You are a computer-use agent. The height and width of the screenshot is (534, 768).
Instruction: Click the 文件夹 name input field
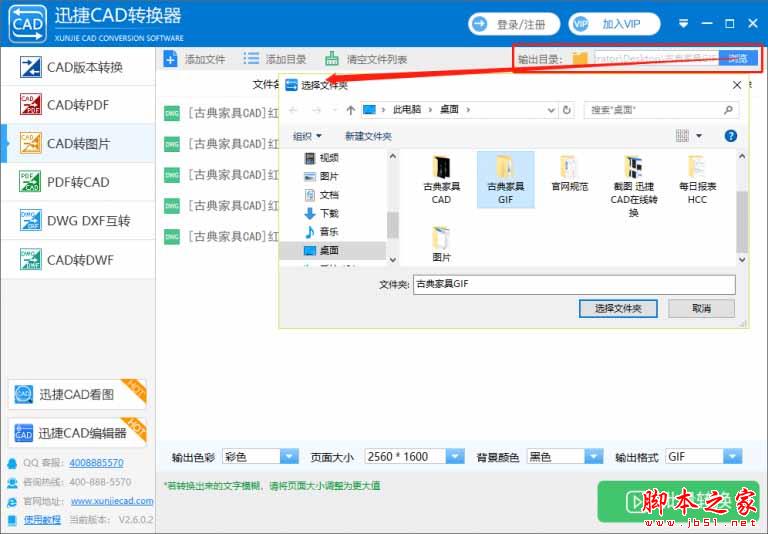(574, 284)
